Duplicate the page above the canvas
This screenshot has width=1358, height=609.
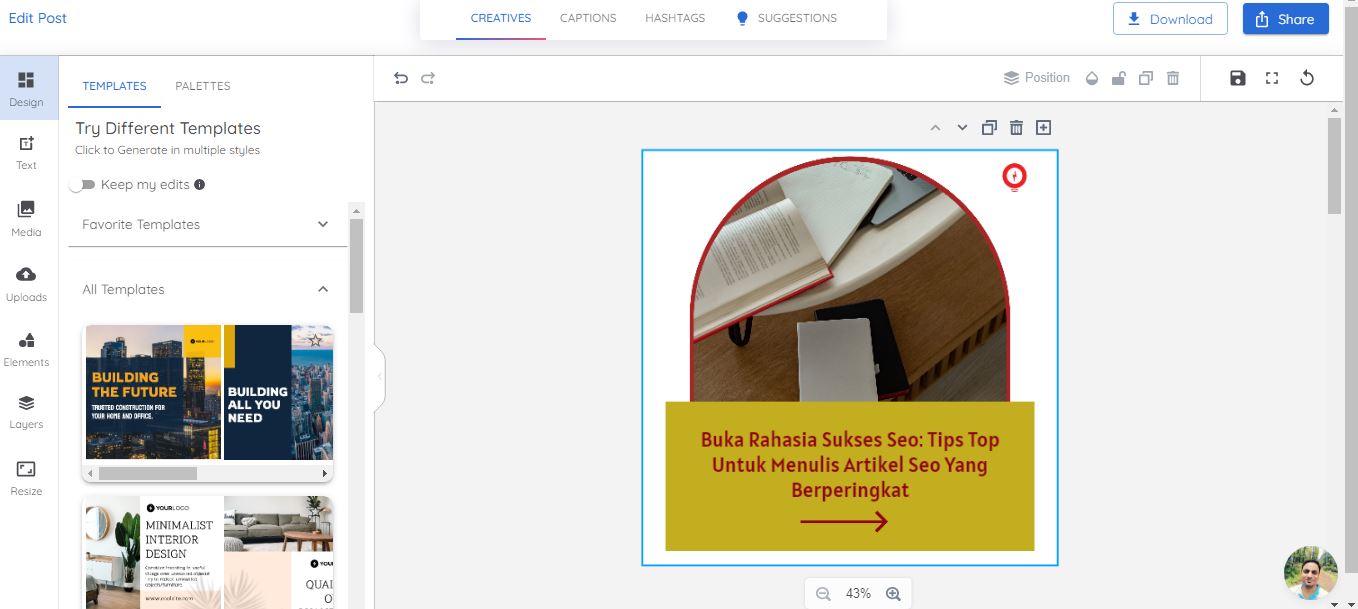point(989,128)
